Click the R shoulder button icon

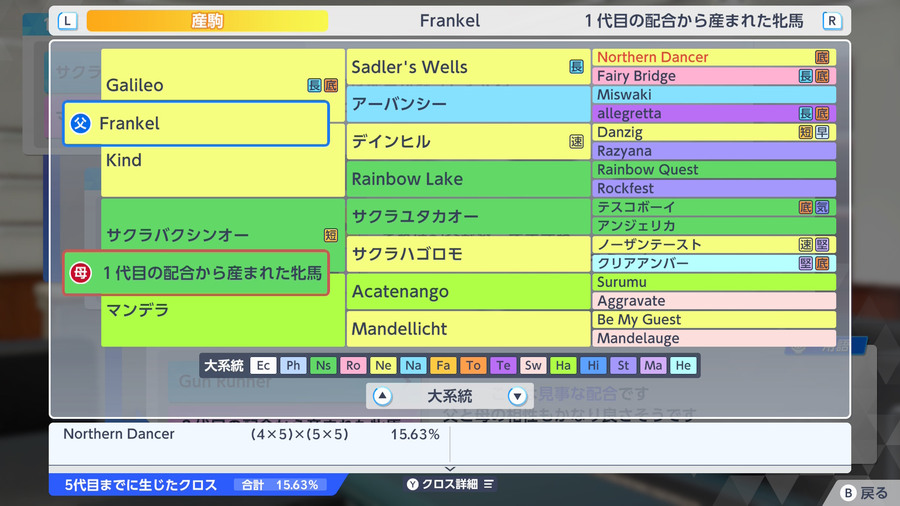click(832, 21)
